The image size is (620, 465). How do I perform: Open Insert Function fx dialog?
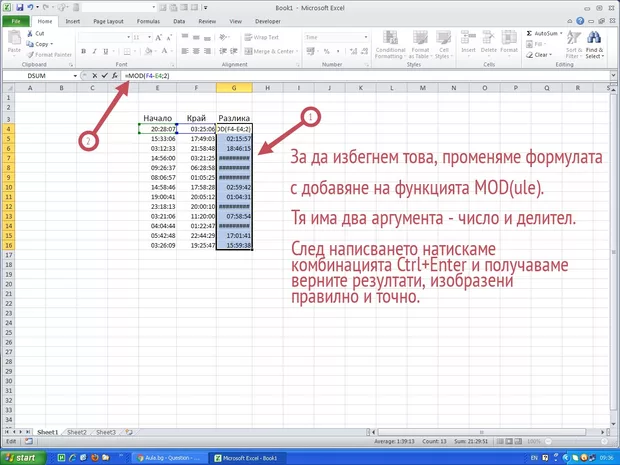point(115,76)
